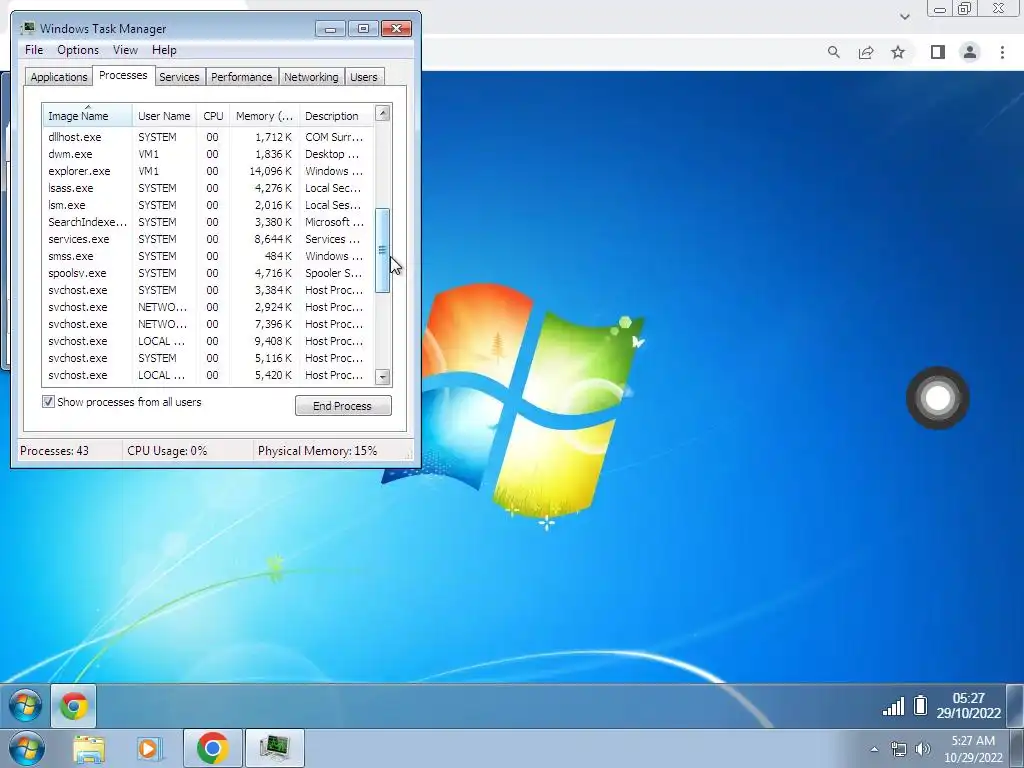Image resolution: width=1024 pixels, height=768 pixels.
Task: Toggle Show processes from all users checkbox
Action: point(48,402)
